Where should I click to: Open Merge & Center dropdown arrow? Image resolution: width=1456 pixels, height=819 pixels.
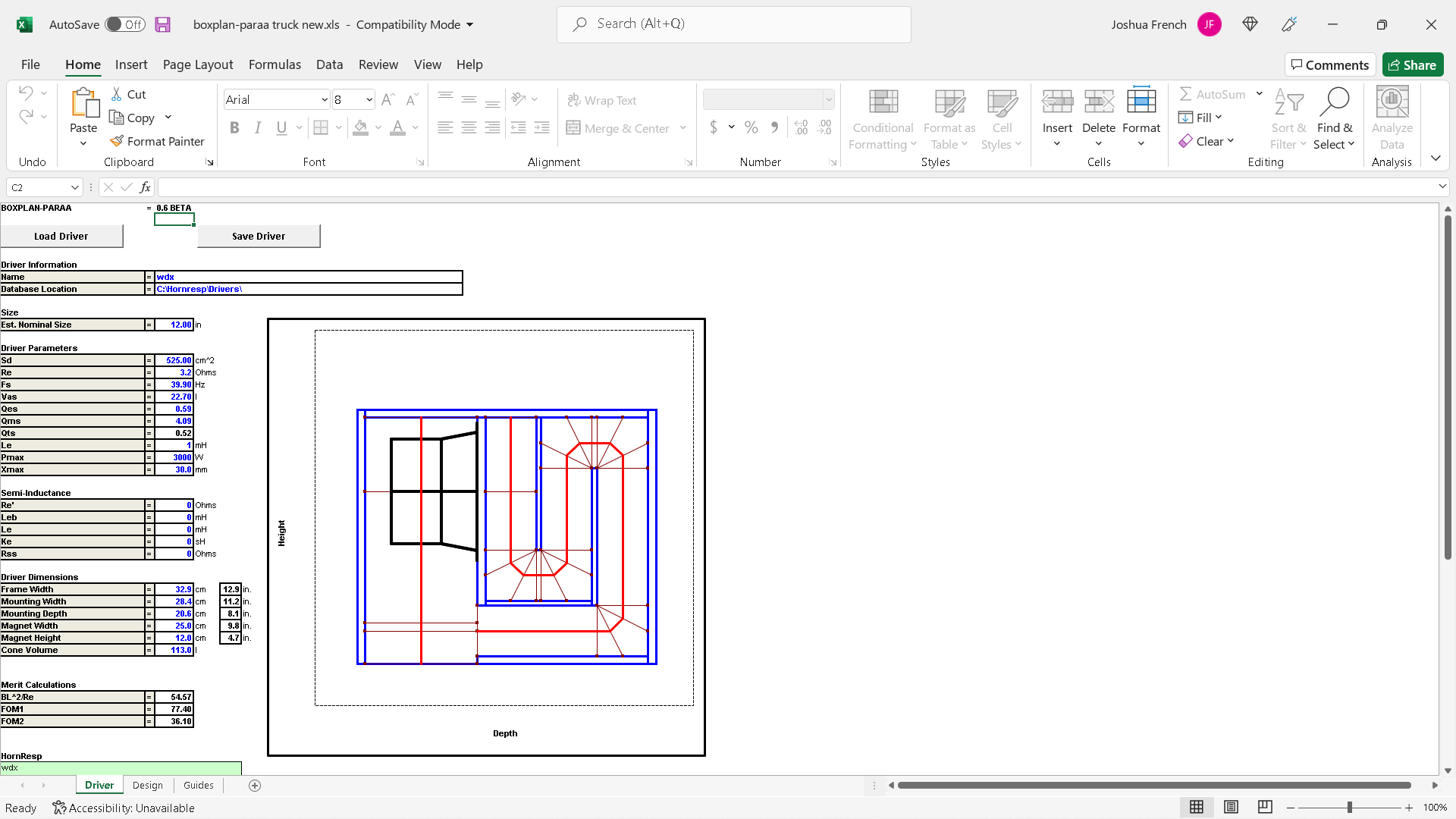tap(683, 128)
